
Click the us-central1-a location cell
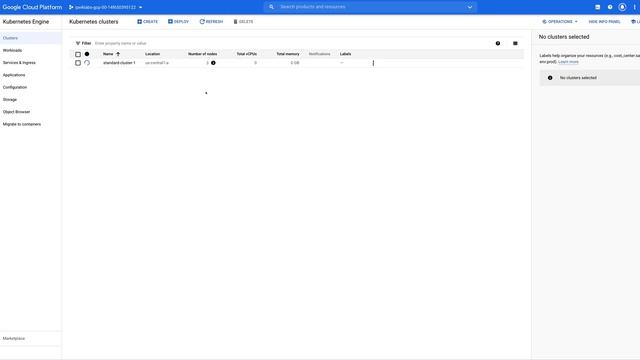coord(157,63)
